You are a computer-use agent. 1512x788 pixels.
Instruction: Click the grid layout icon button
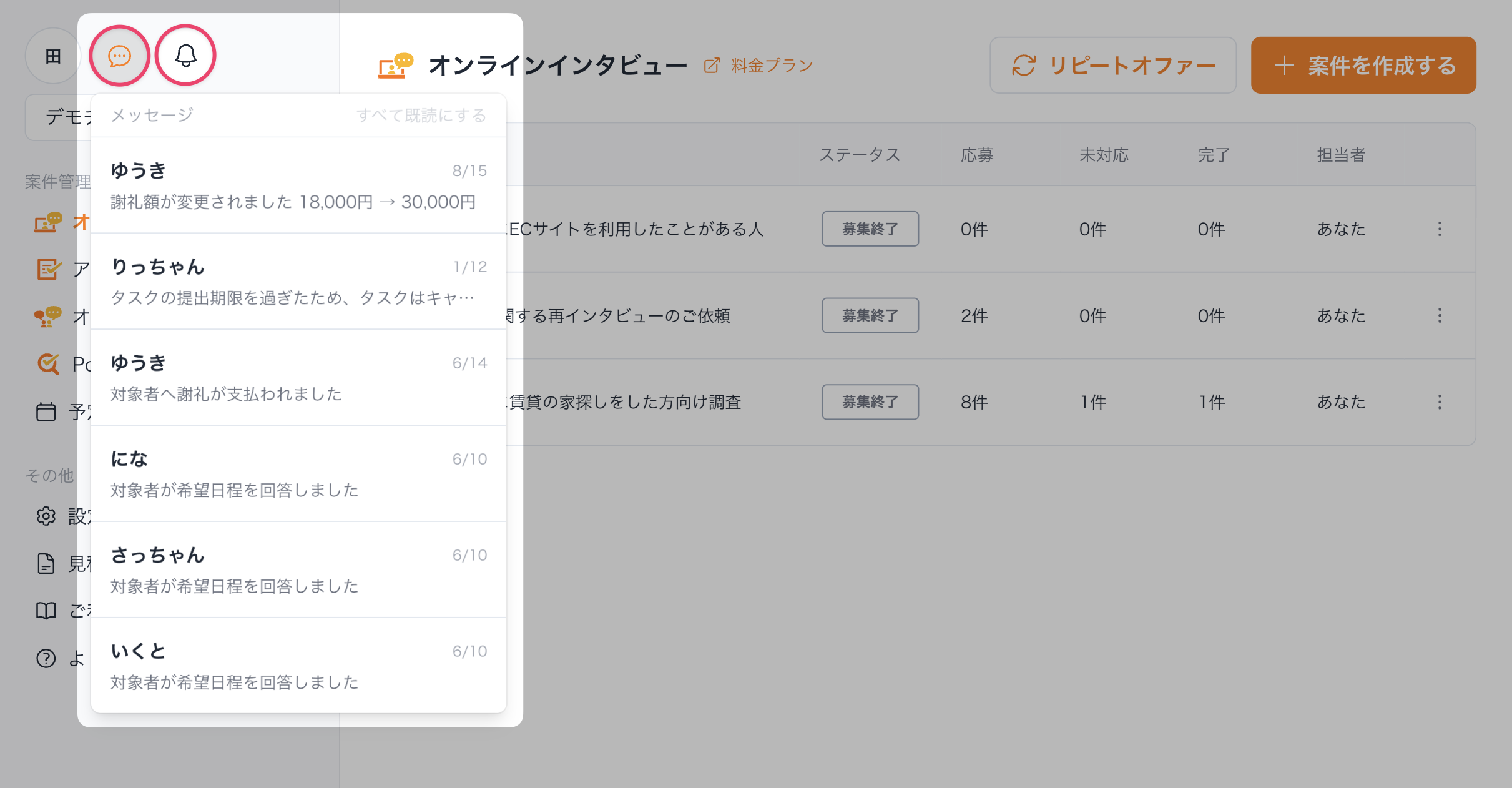click(x=53, y=56)
